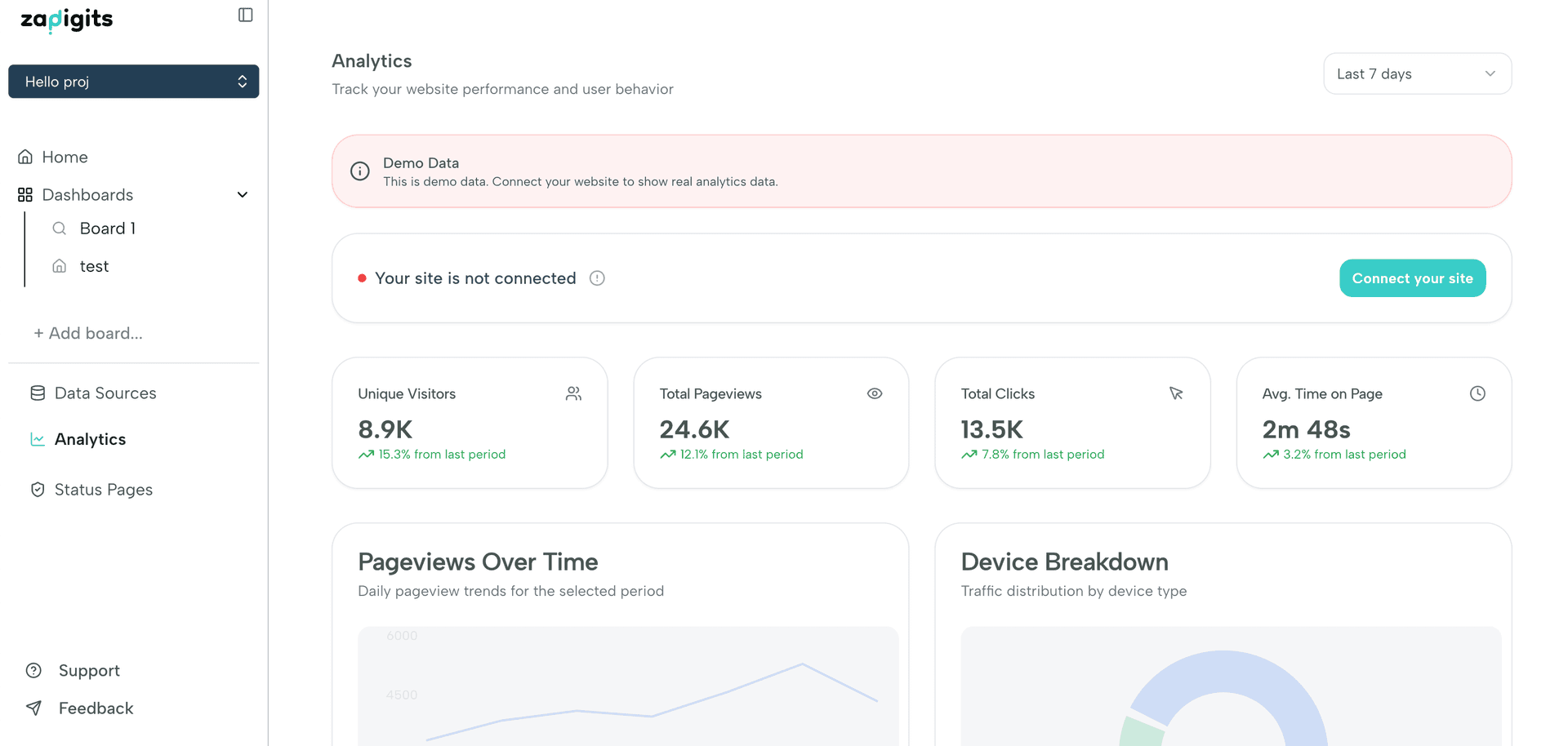Image resolution: width=1568 pixels, height=746 pixels.
Task: Select the Analytics chart icon
Action: [37, 438]
